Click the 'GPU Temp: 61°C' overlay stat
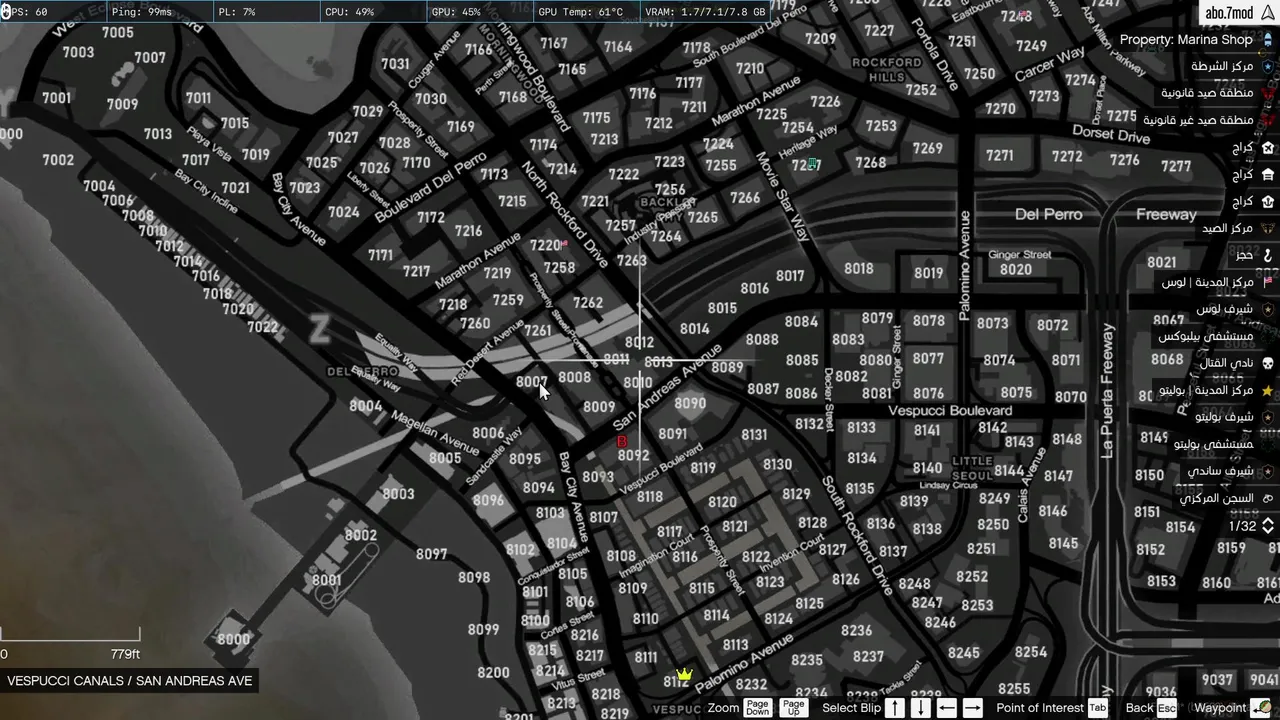This screenshot has height=720, width=1280. [581, 12]
